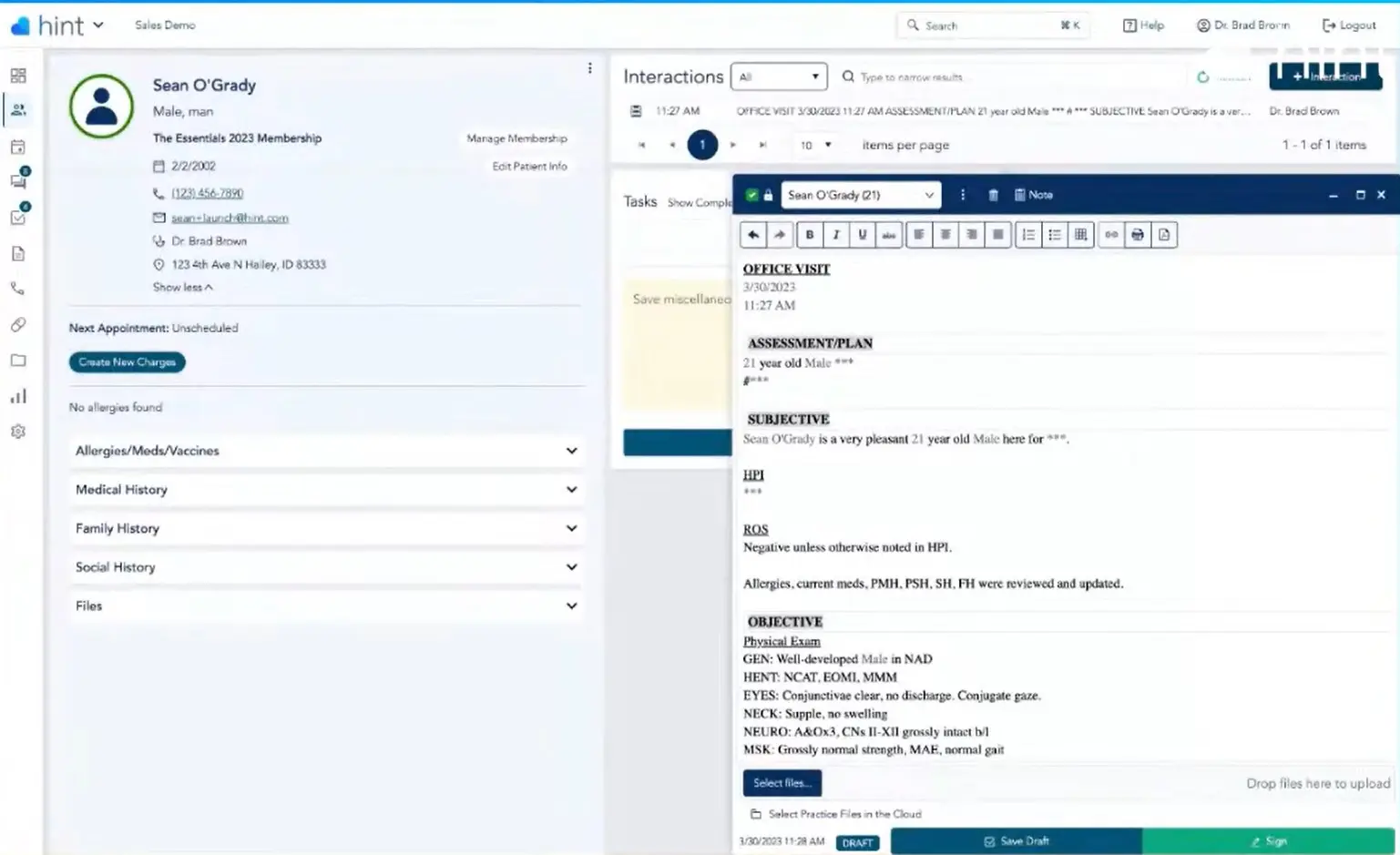This screenshot has width=1400, height=855.
Task: Open the analytics chart sidebar icon
Action: tap(17, 395)
